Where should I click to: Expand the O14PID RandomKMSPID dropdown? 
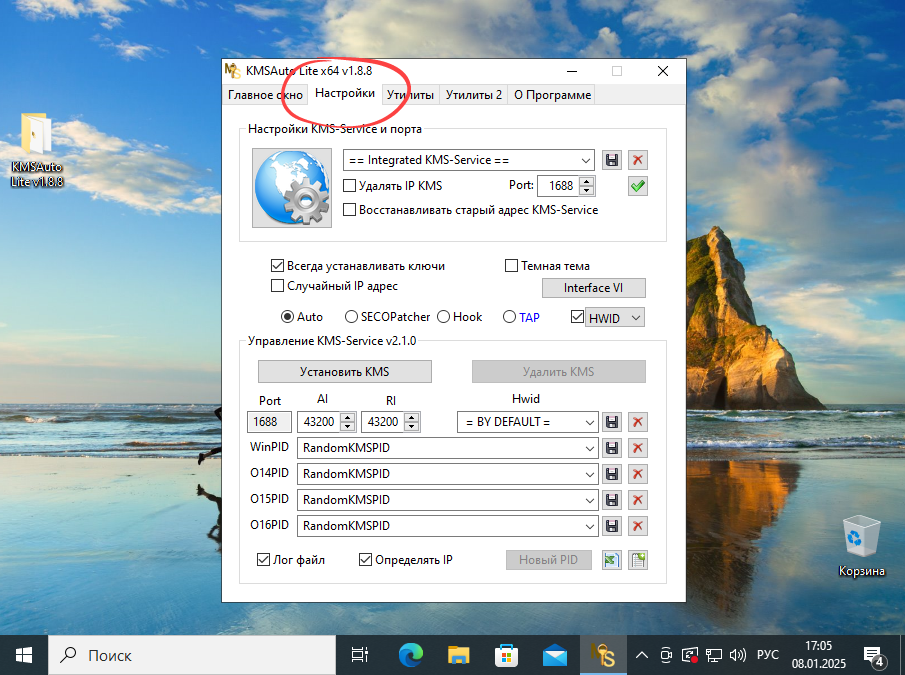tap(588, 474)
